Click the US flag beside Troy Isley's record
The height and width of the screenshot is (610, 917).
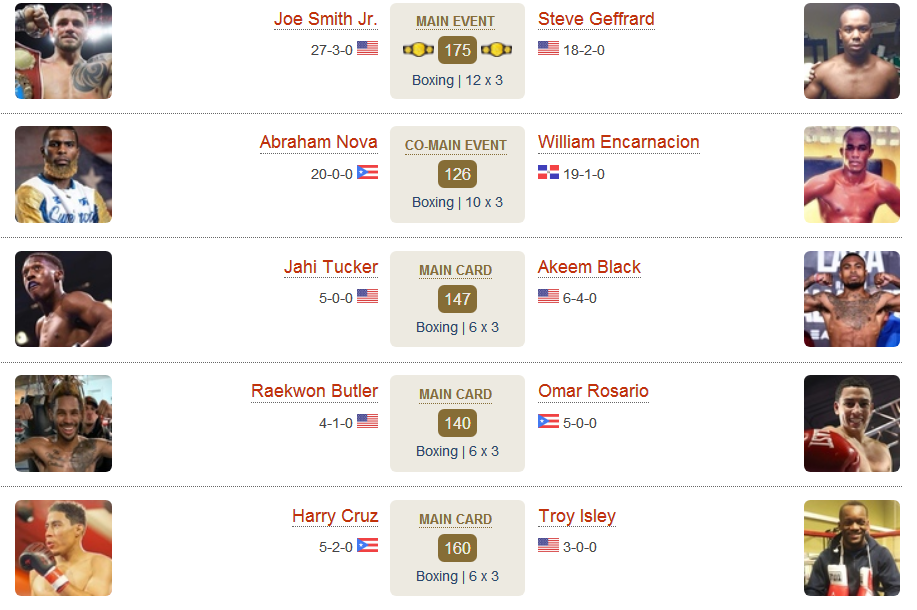[549, 545]
